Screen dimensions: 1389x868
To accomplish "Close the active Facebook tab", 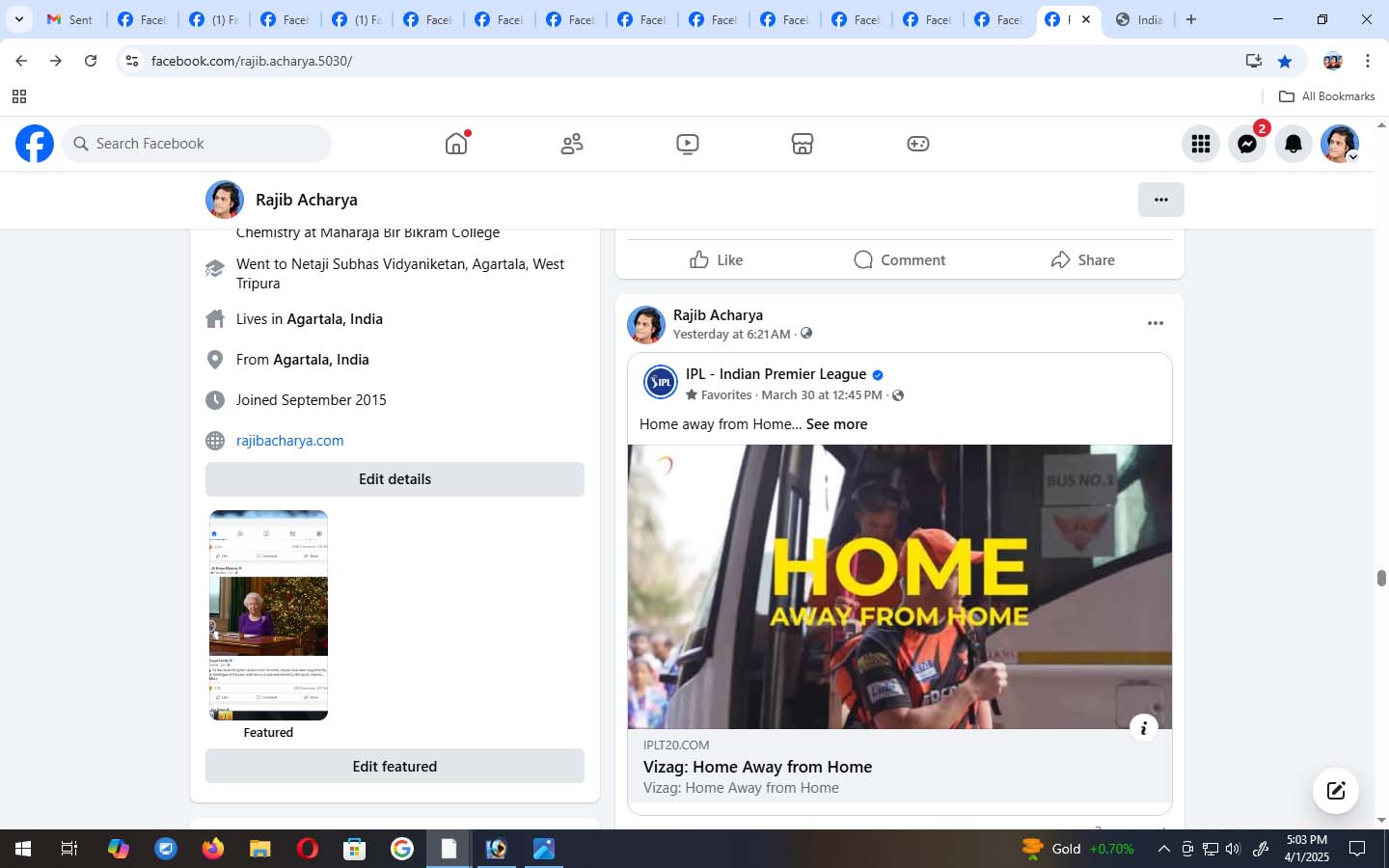I will [x=1086, y=19].
